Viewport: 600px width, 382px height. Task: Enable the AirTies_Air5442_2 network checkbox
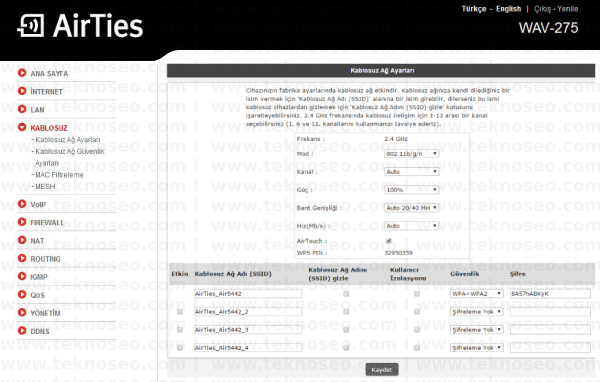(x=180, y=312)
